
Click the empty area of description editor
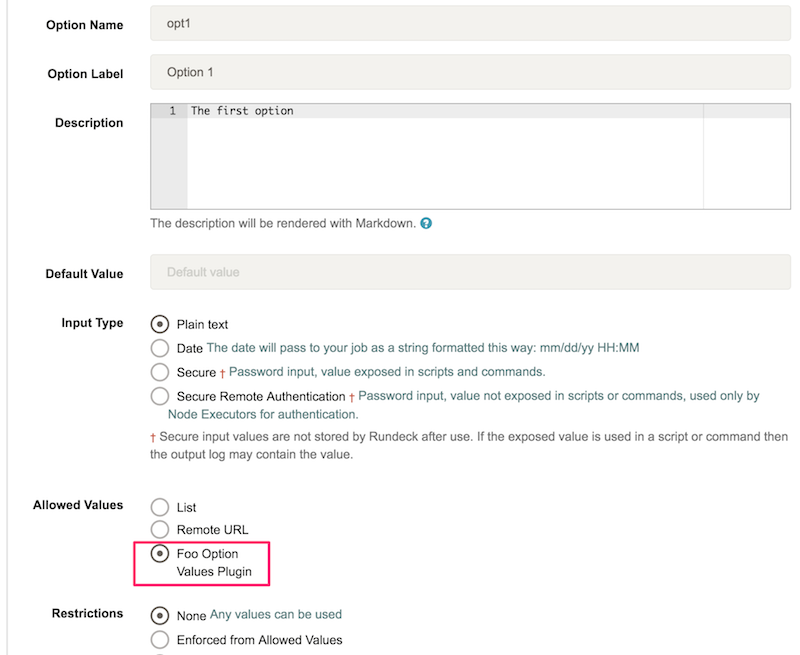[x=444, y=163]
